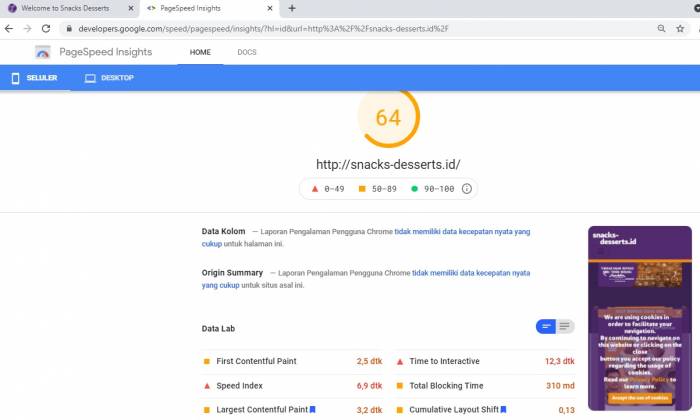
Task: Click the Largest Contentful Paint metric label
Action: (x=262, y=409)
